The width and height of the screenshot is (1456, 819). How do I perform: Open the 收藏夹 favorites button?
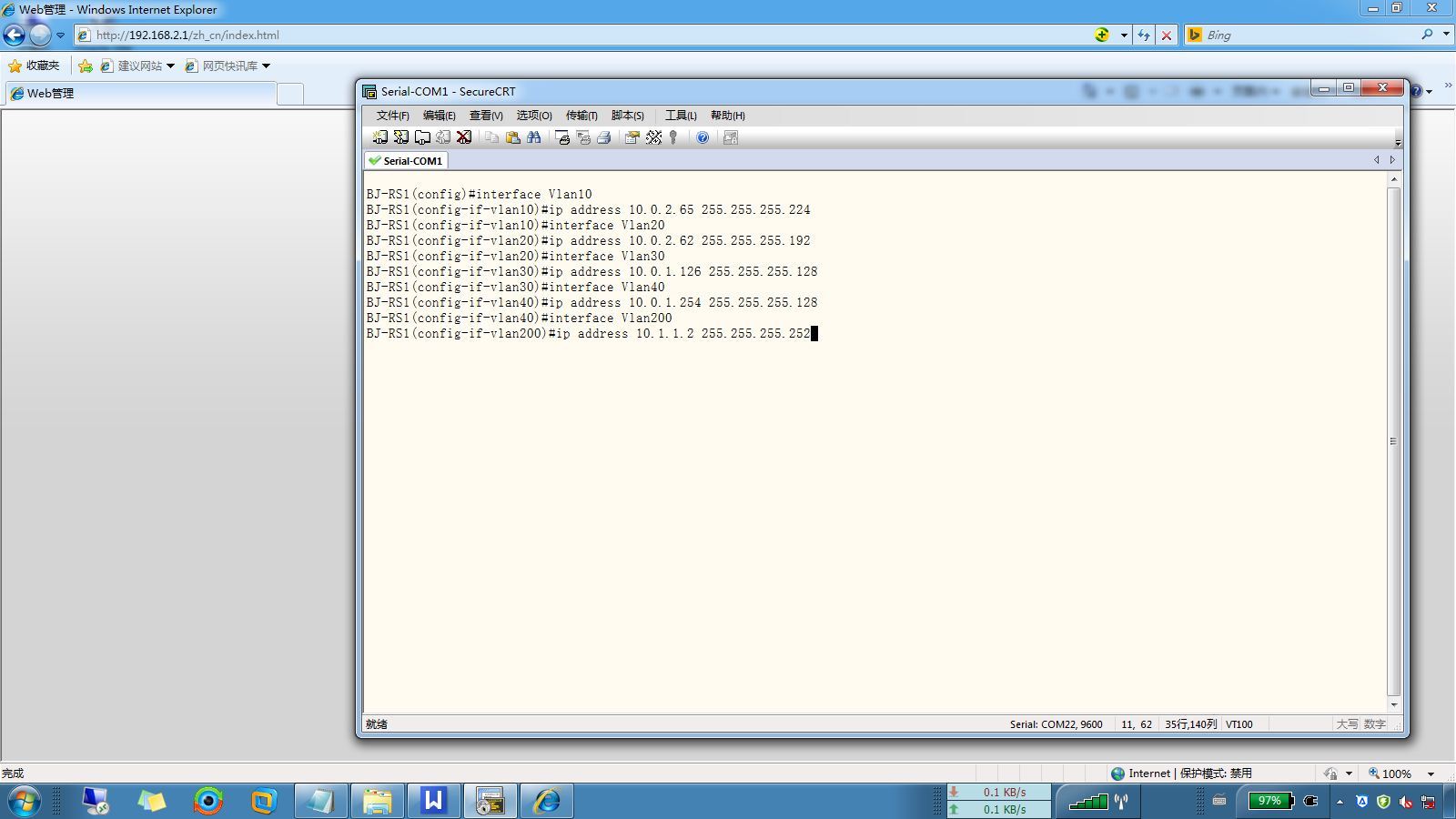tap(34, 66)
